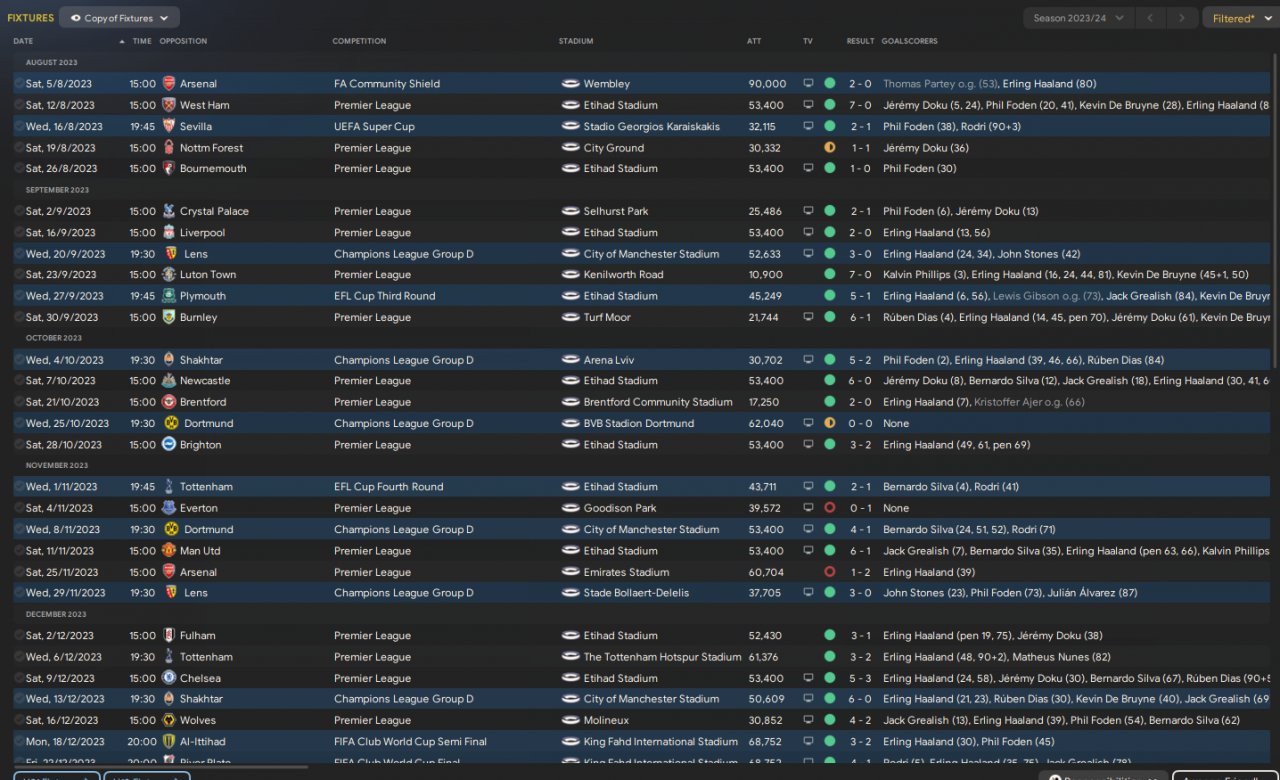1280x780 pixels.
Task: Sort fixtures by the Result column header
Action: pos(860,41)
